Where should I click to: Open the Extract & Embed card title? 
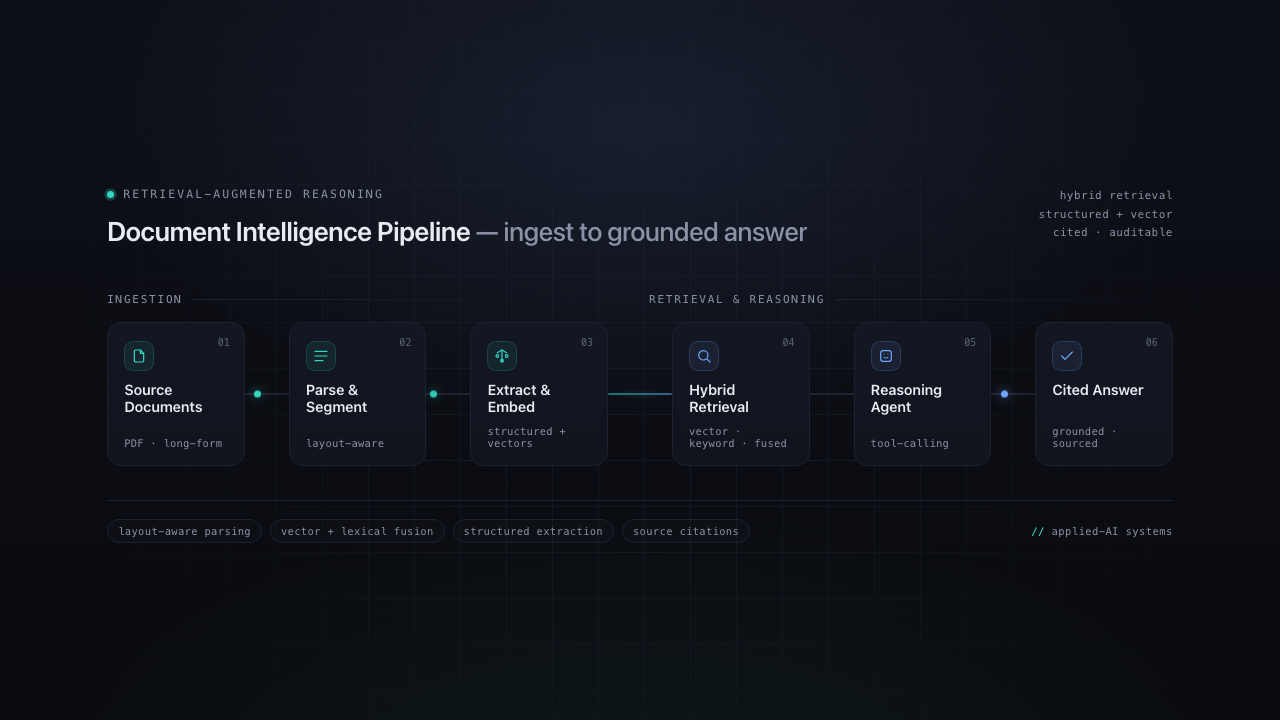point(519,398)
